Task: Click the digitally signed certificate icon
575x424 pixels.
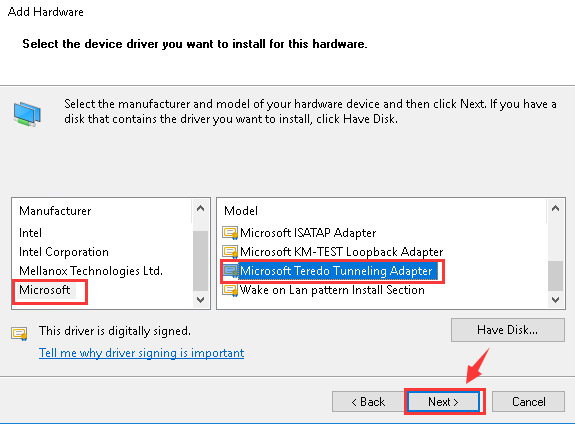Action: (19, 333)
